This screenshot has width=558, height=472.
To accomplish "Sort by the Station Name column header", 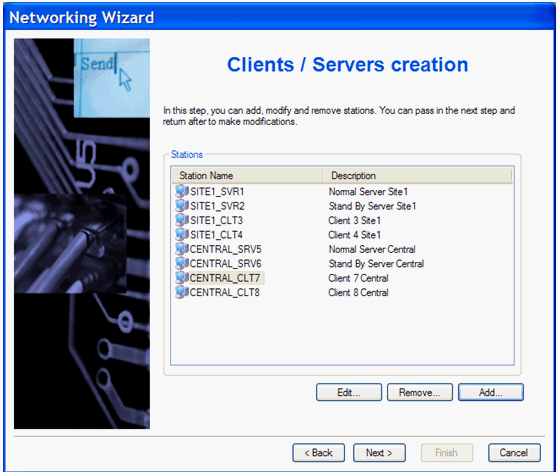I will 247,175.
